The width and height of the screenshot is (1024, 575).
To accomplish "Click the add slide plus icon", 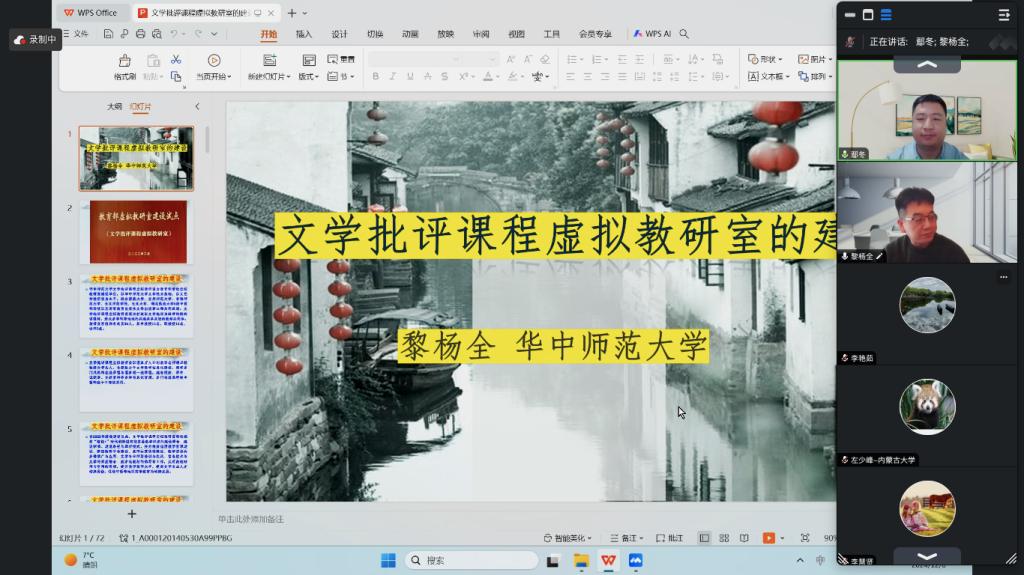I will 131,513.
